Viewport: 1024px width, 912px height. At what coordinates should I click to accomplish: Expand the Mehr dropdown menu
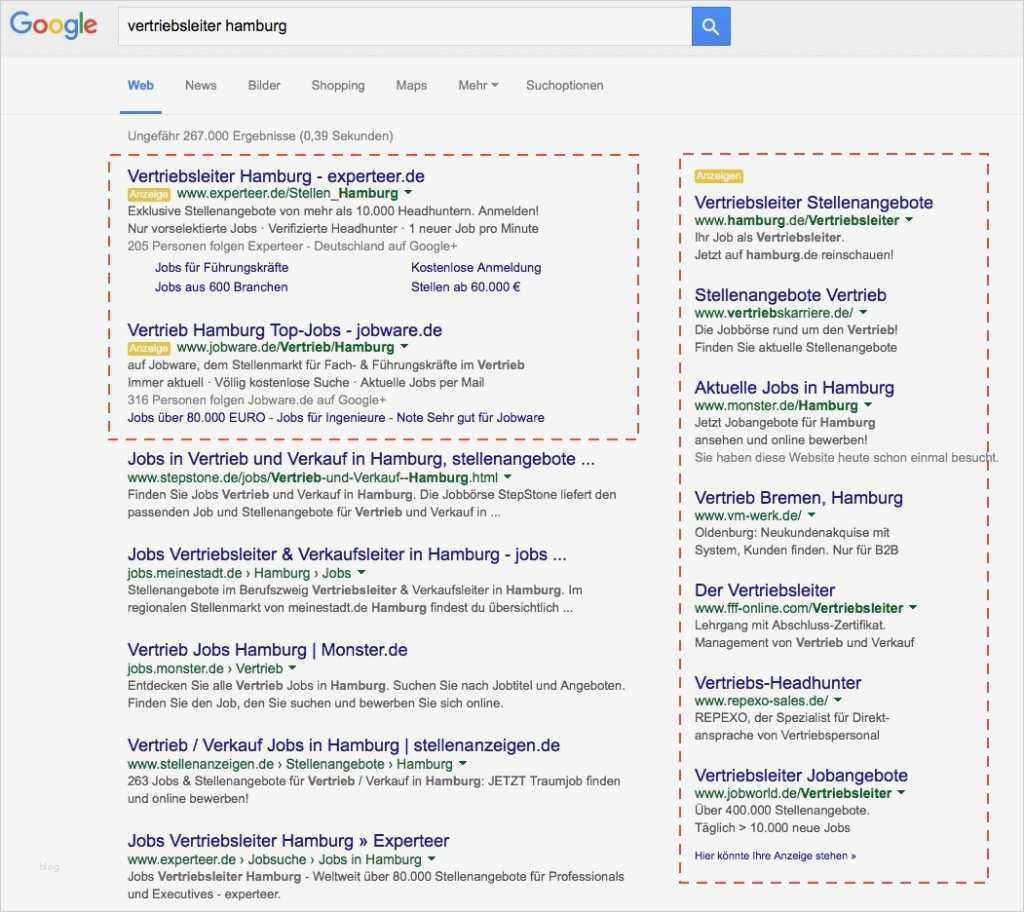point(478,85)
